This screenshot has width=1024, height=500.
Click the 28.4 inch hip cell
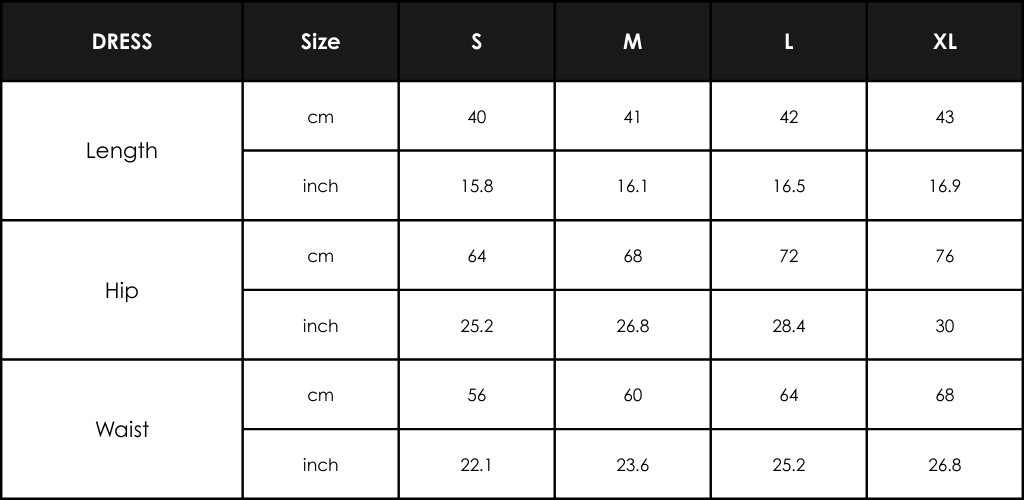pos(789,325)
